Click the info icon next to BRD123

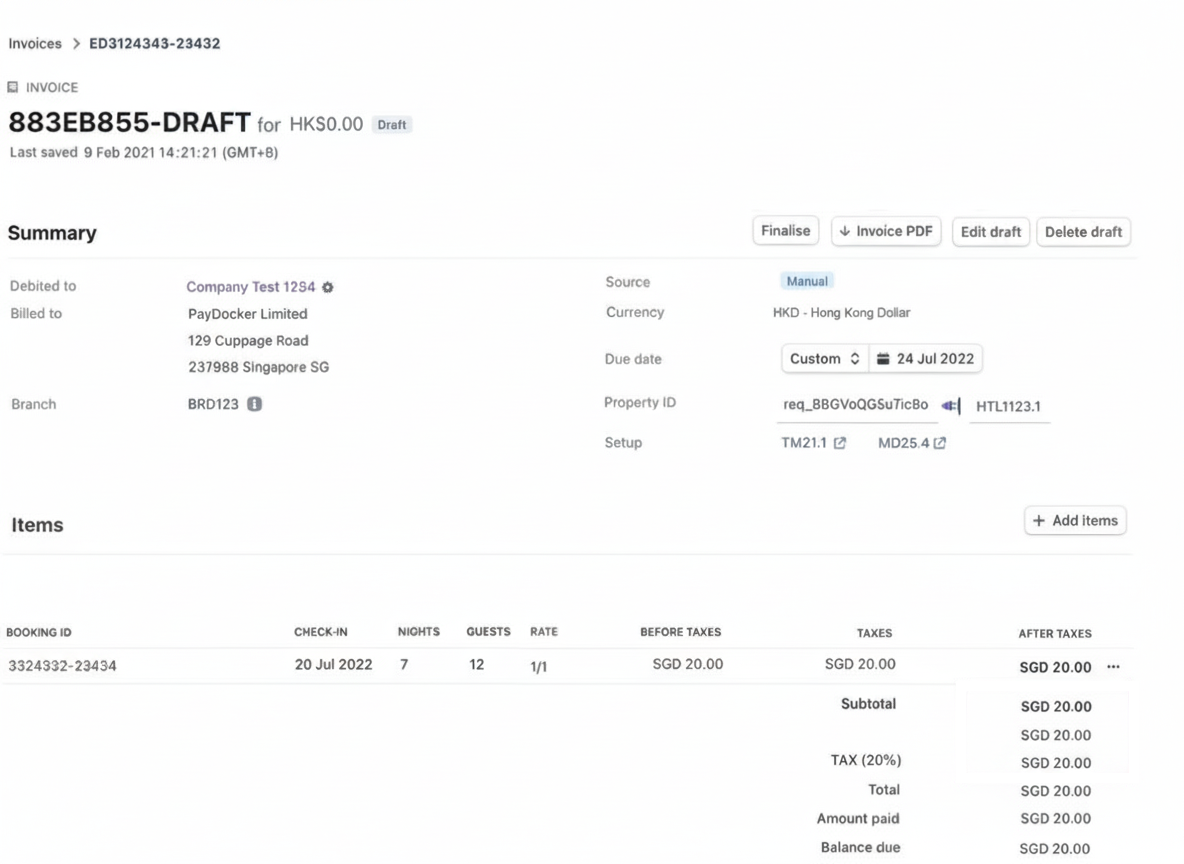coord(254,405)
